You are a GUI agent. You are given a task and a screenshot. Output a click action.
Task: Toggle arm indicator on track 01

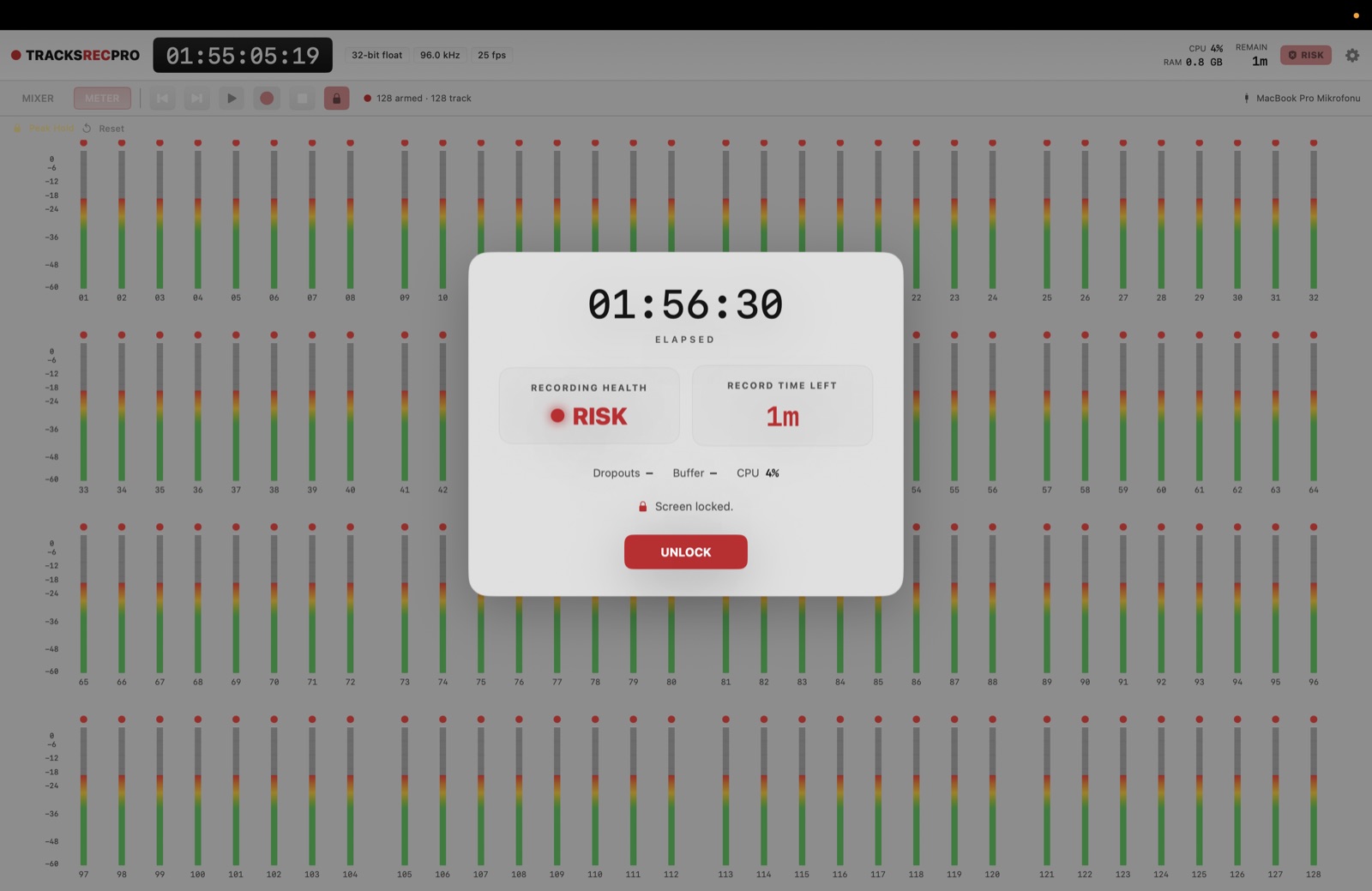83,142
